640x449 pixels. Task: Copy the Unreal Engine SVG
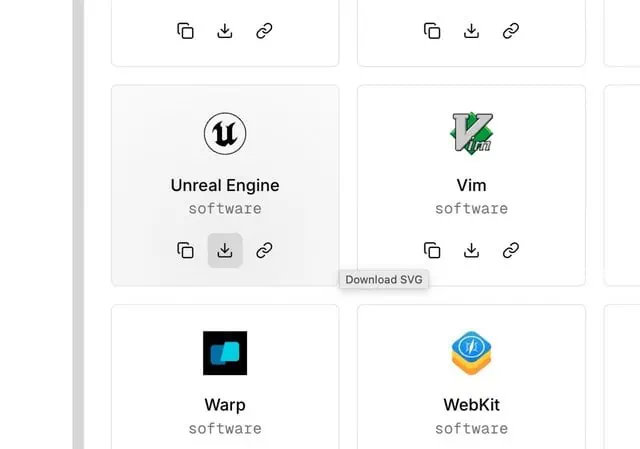[x=185, y=250]
